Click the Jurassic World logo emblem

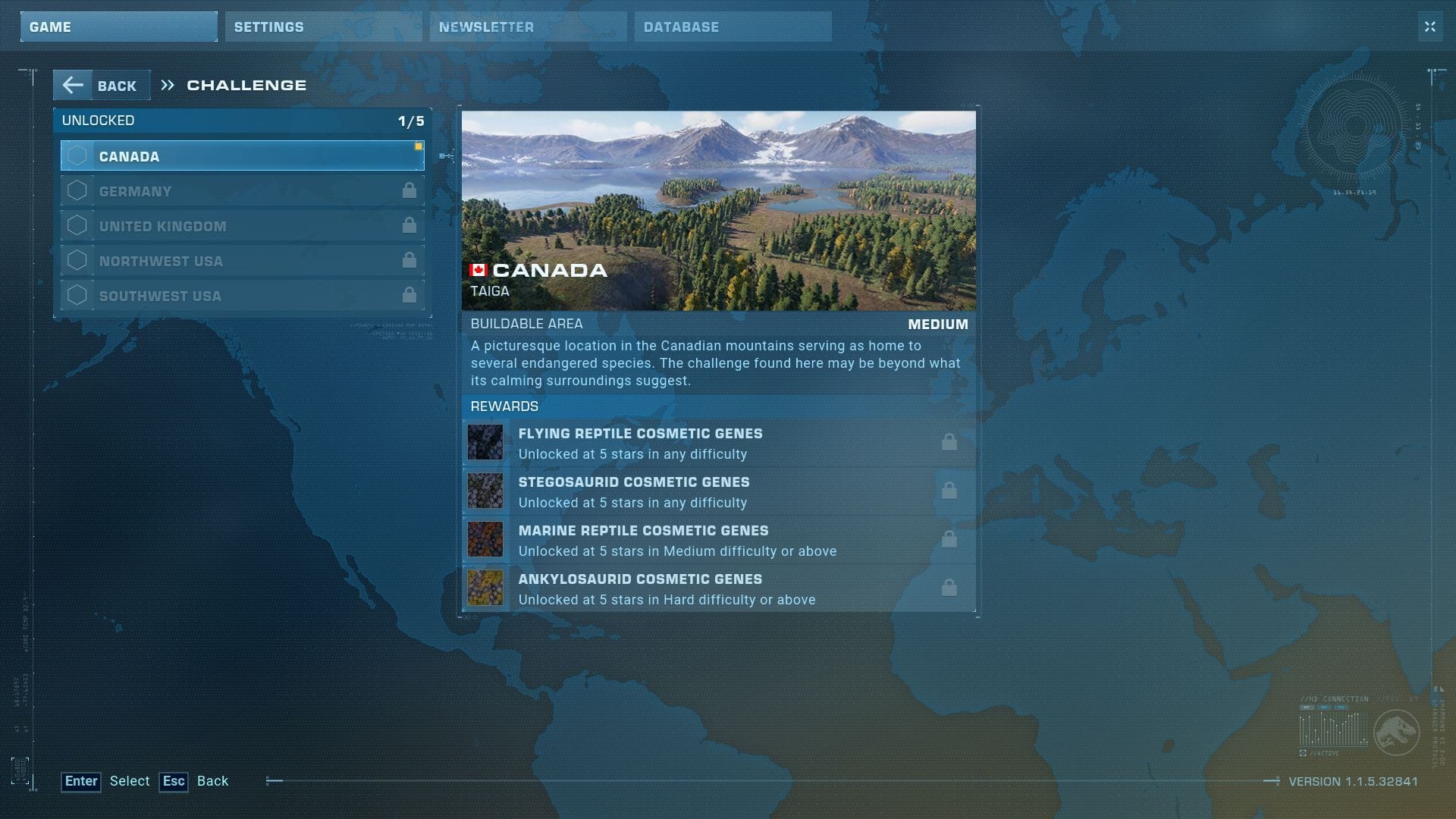(x=1395, y=732)
